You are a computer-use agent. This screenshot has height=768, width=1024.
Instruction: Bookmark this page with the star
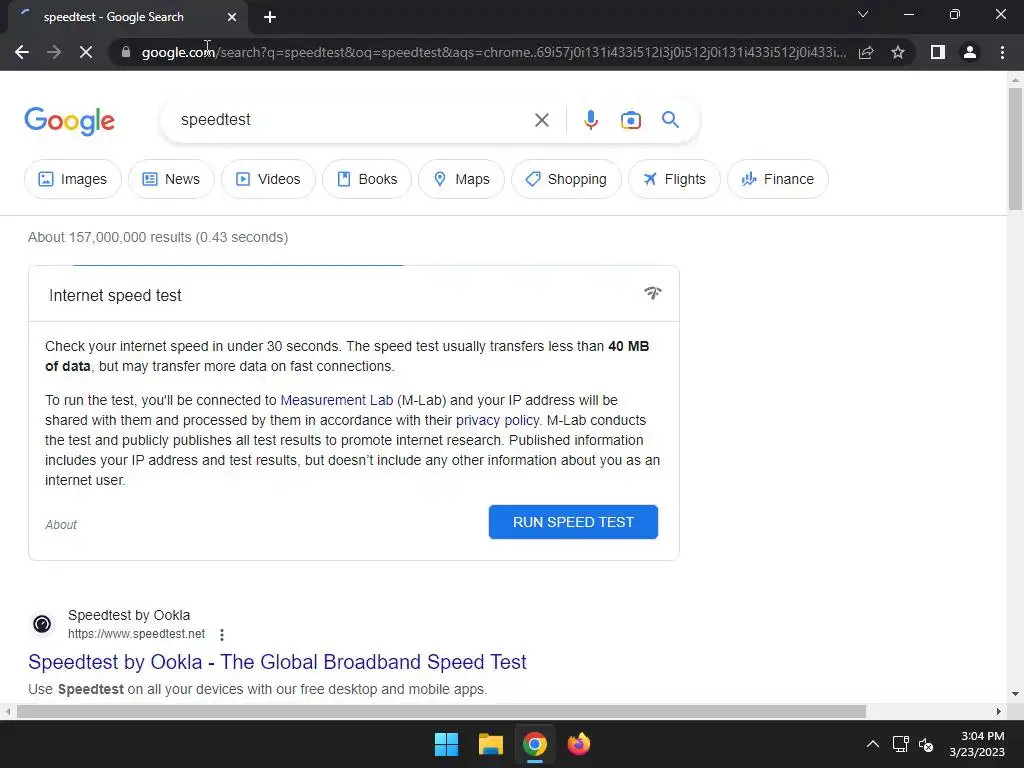tap(898, 52)
